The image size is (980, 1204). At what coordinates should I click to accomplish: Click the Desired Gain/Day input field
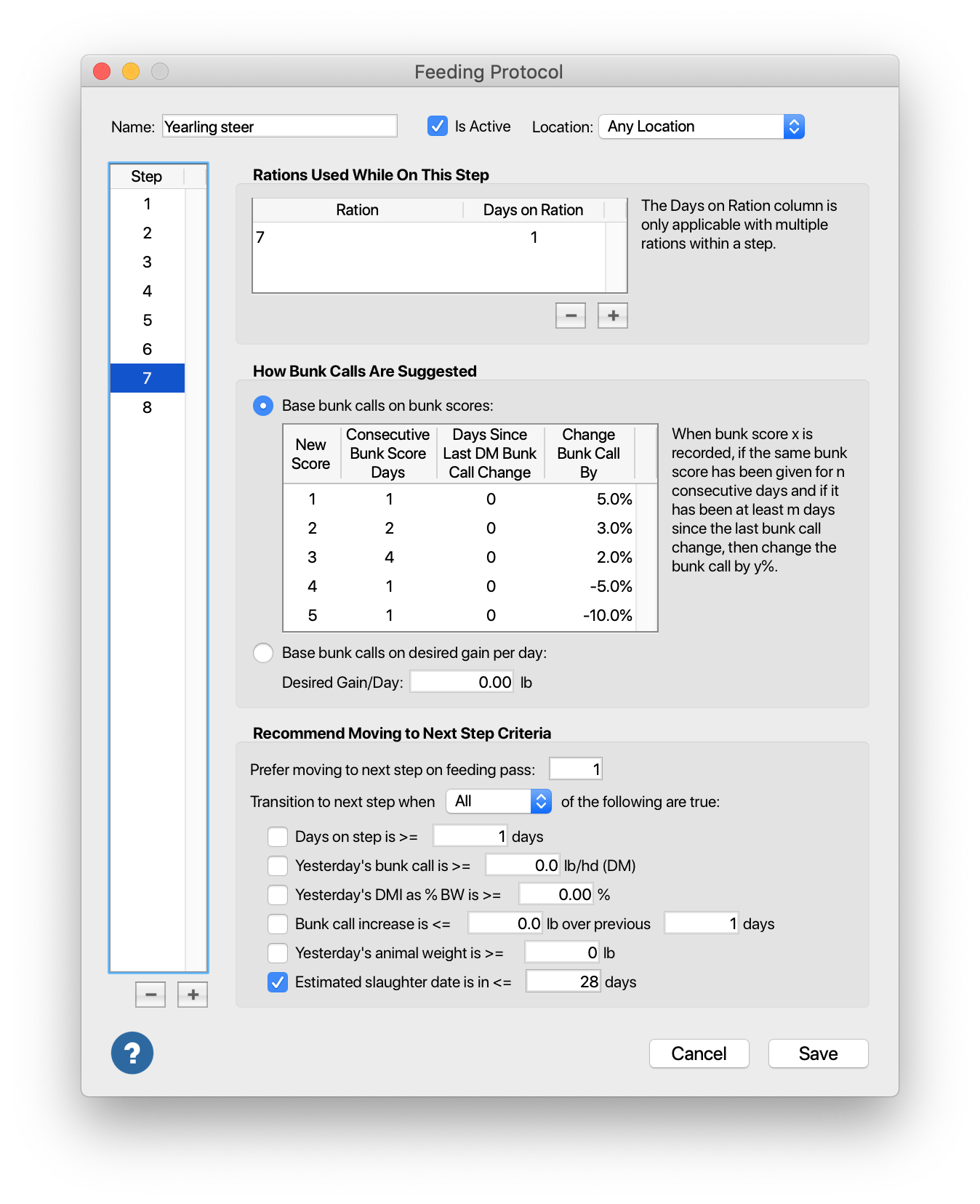(x=462, y=682)
